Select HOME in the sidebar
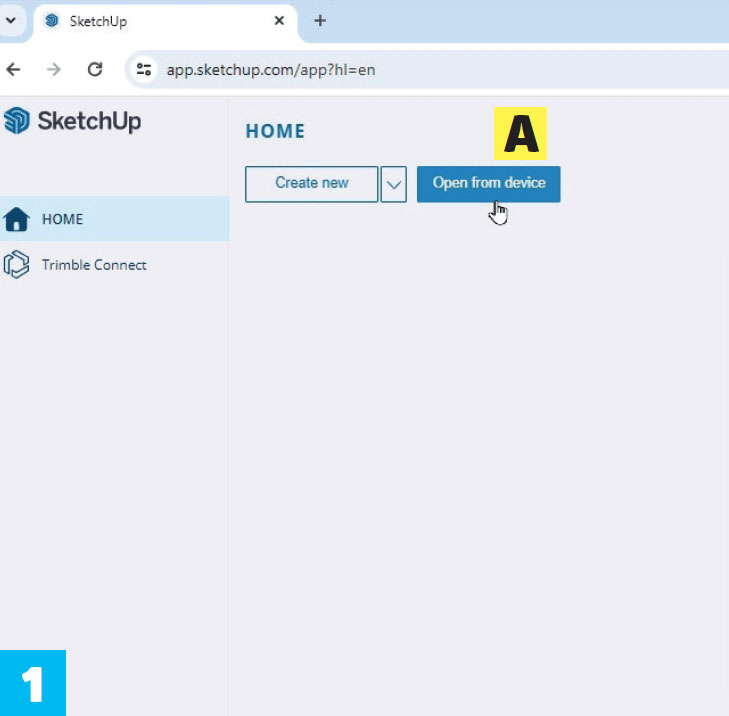The height and width of the screenshot is (716, 729). pos(114,219)
